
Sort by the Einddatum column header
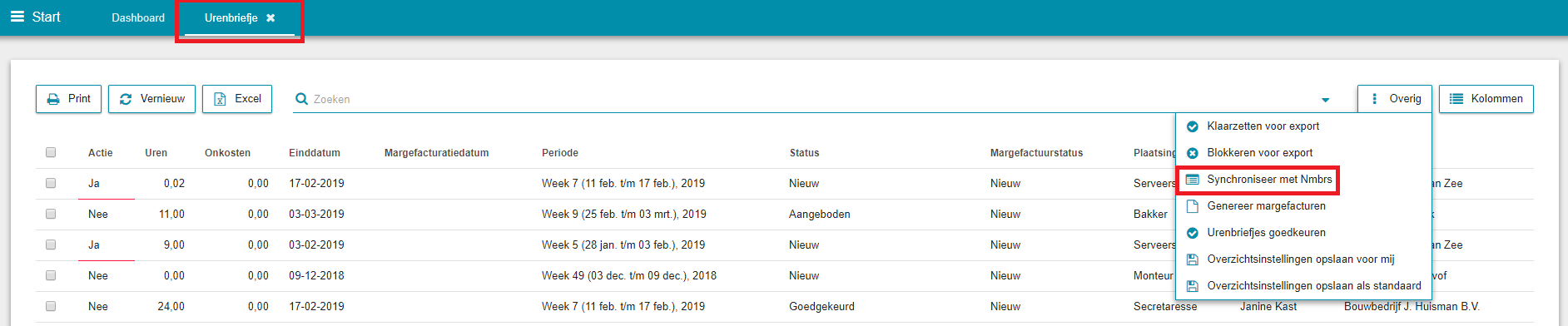(315, 153)
